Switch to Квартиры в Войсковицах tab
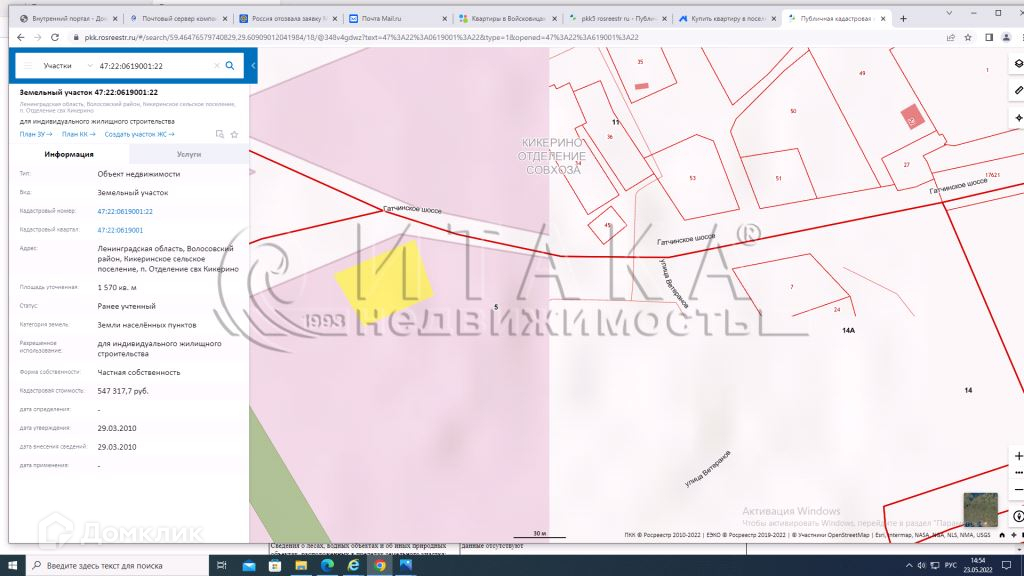Screen dimensions: 1024x576 (507, 19)
